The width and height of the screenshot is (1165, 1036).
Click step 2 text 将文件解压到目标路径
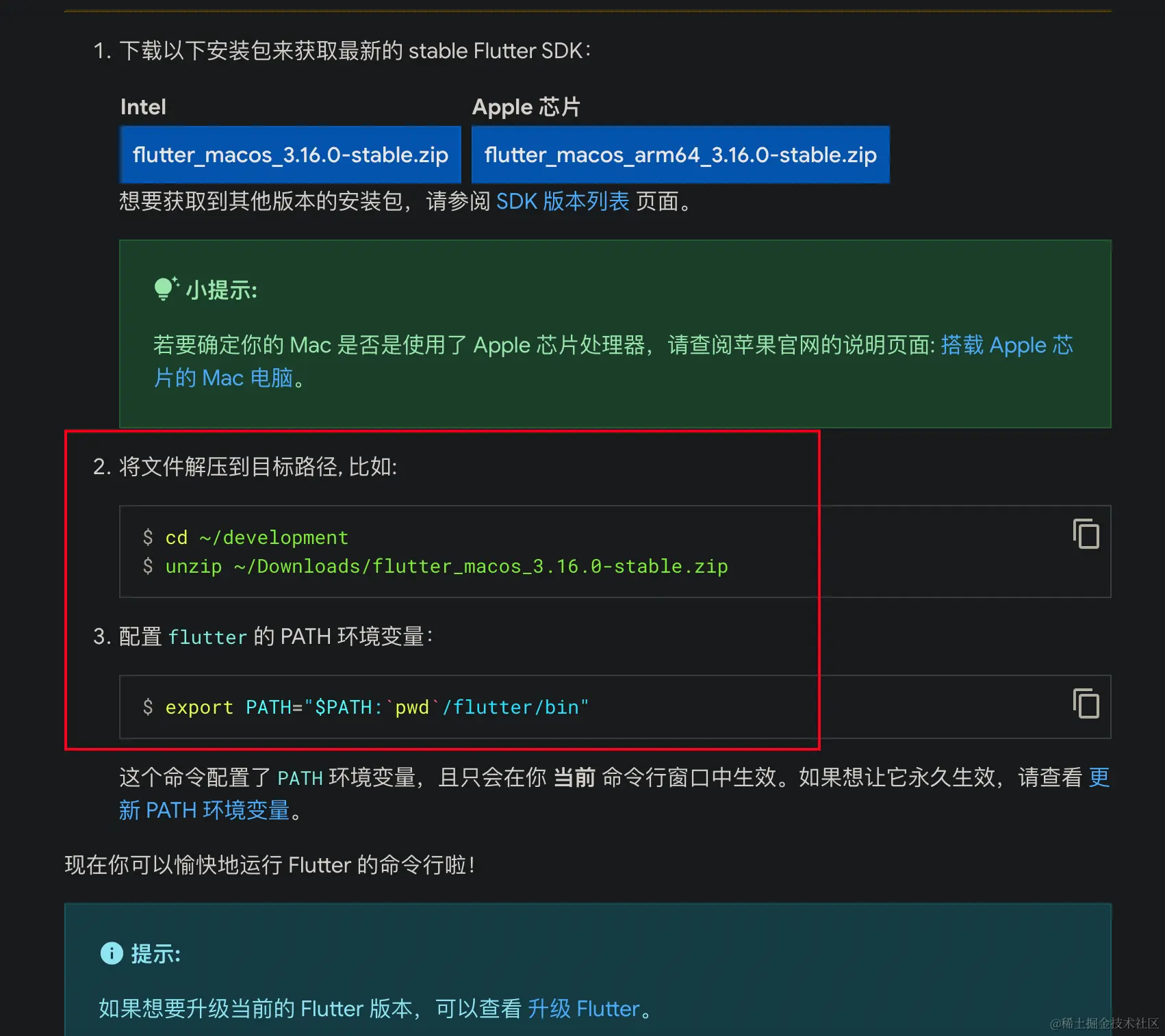pyautogui.click(x=257, y=467)
